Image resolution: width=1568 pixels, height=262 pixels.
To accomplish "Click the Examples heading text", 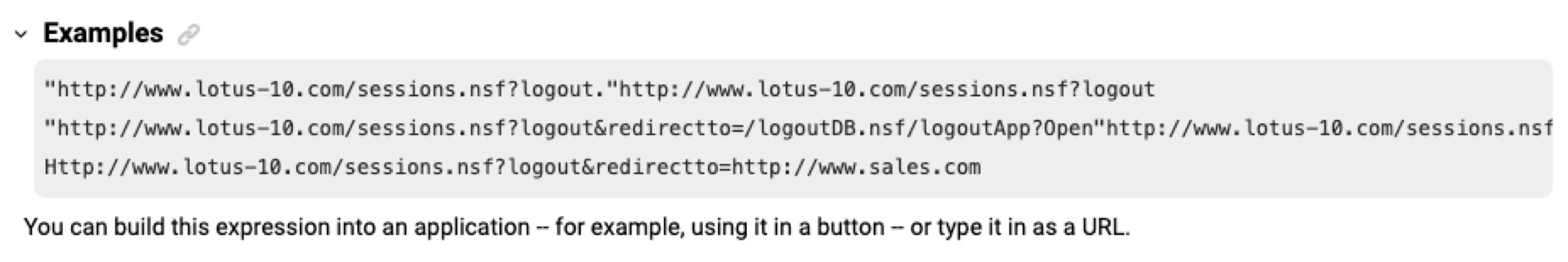I will coord(103,33).
